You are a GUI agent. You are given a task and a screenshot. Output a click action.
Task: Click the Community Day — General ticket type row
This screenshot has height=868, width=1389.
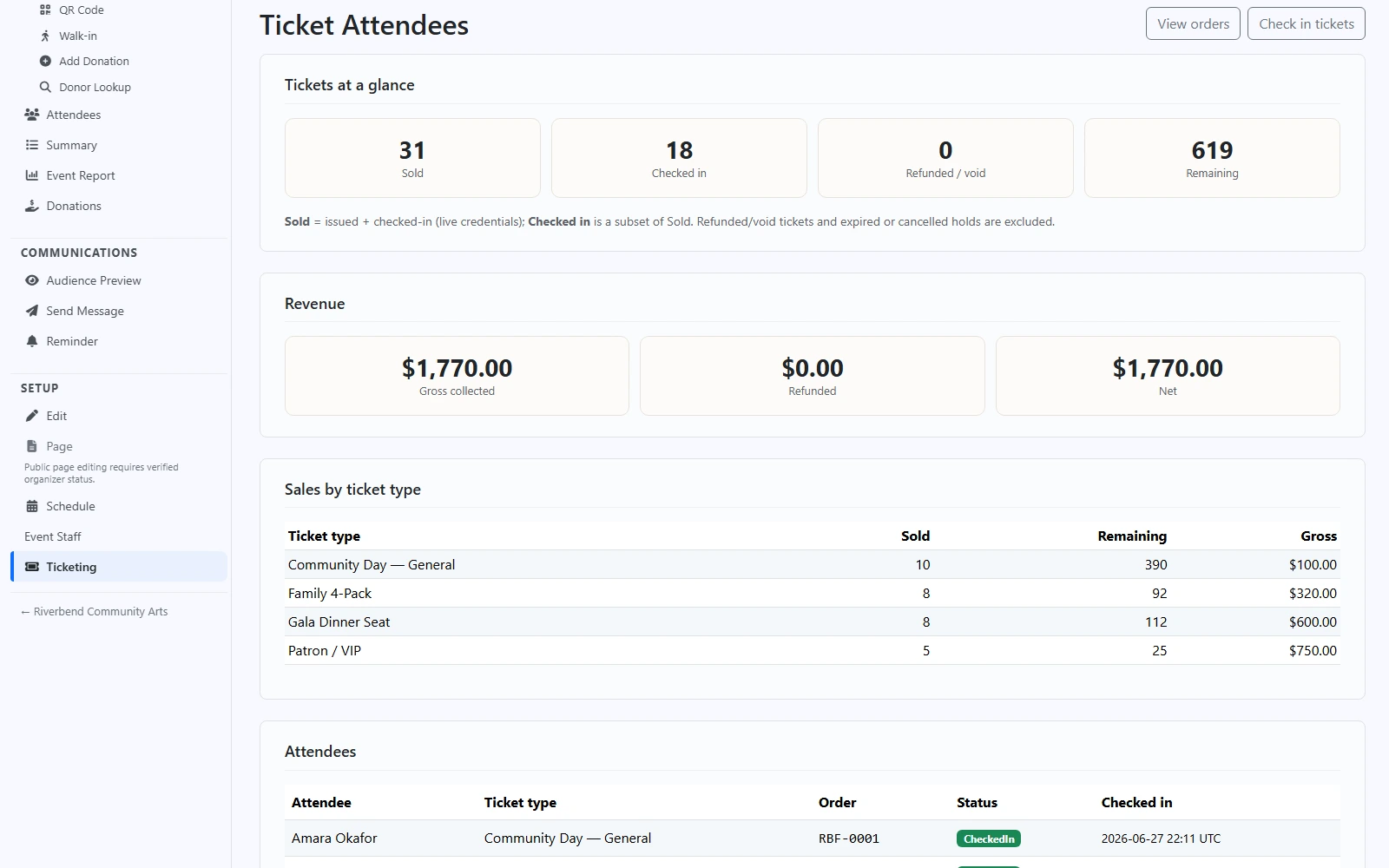[813, 564]
